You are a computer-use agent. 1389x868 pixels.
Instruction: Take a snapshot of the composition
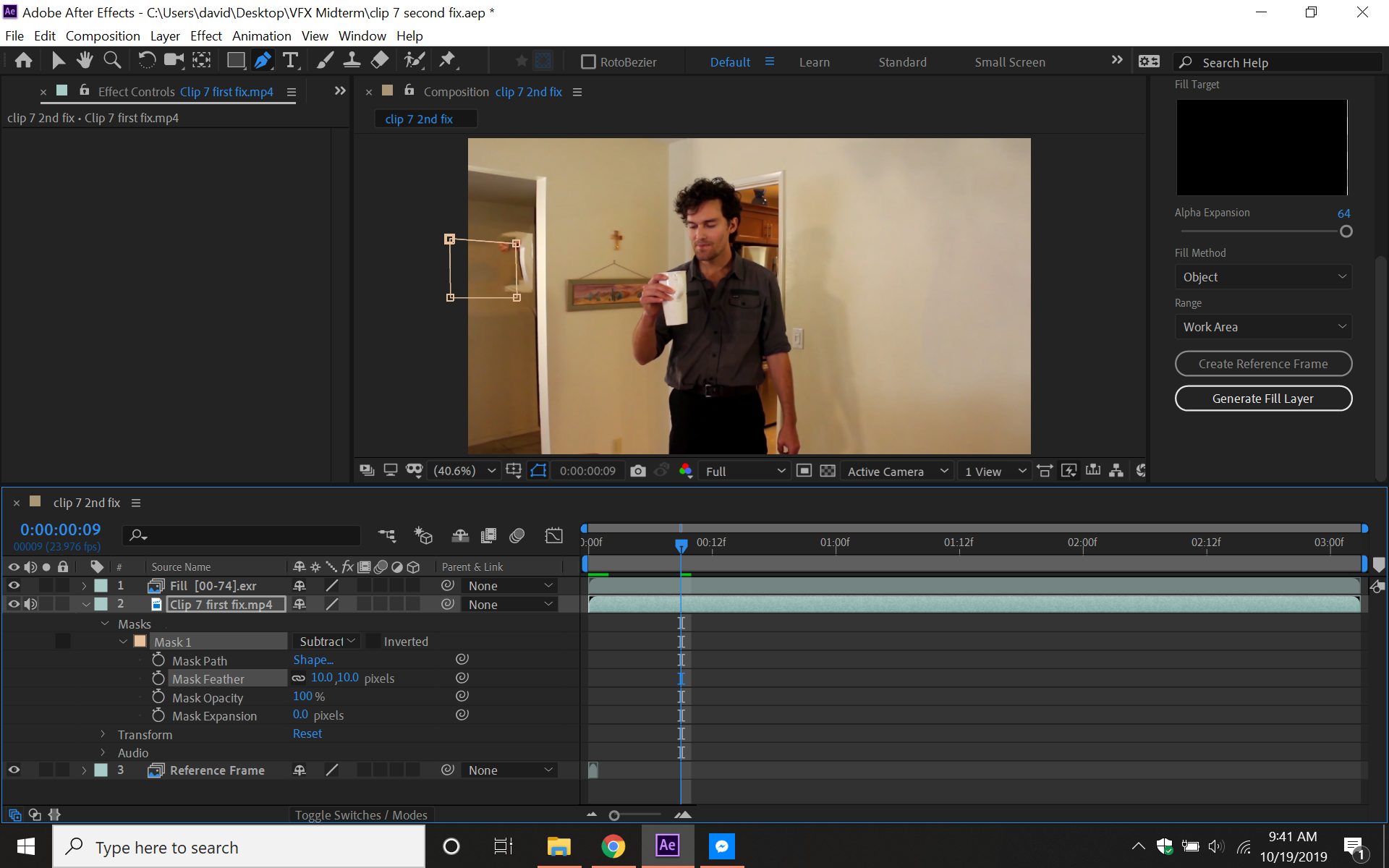tap(638, 470)
